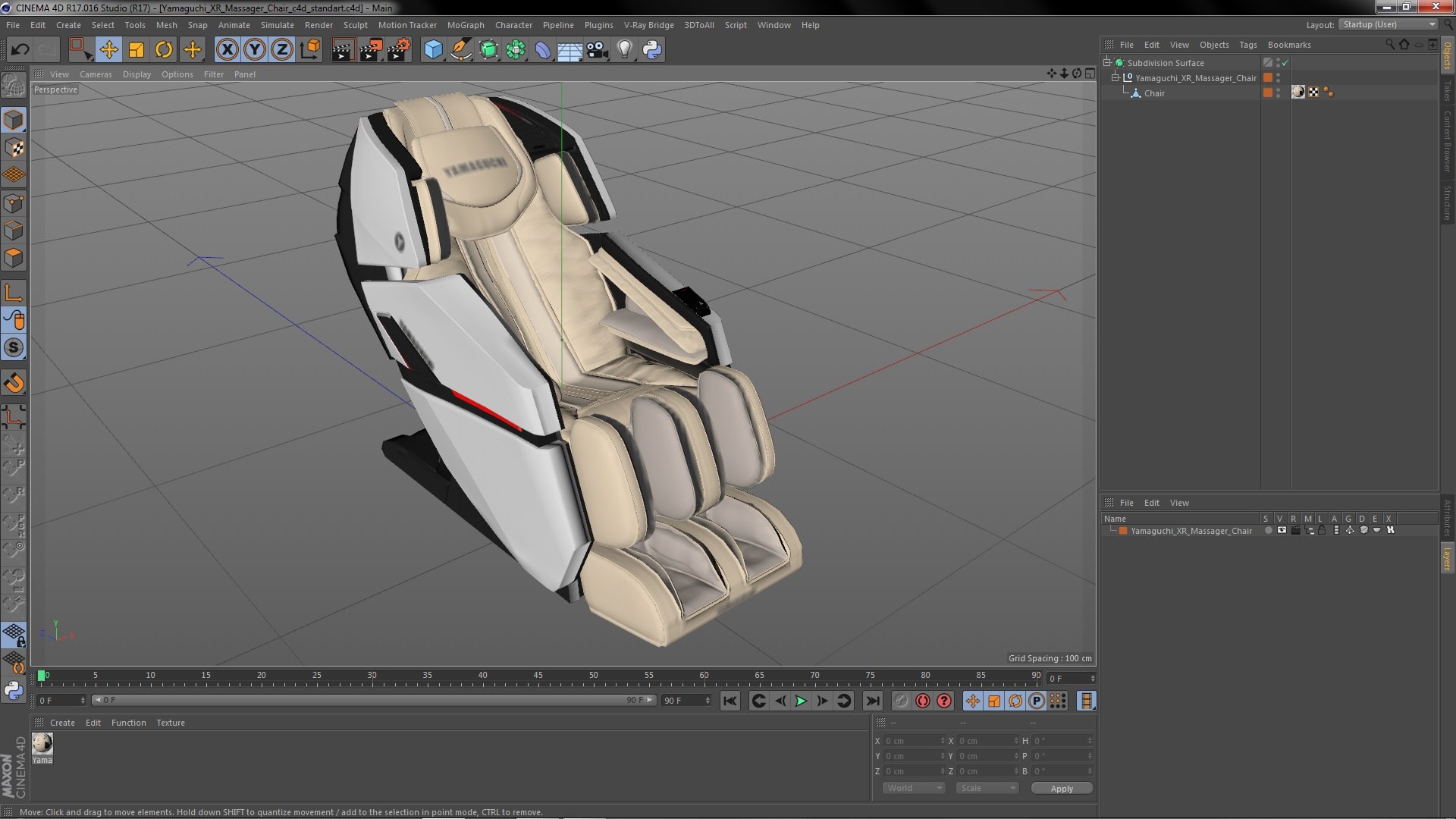
Task: Select the Chair texture tag sphere
Action: point(1298,93)
